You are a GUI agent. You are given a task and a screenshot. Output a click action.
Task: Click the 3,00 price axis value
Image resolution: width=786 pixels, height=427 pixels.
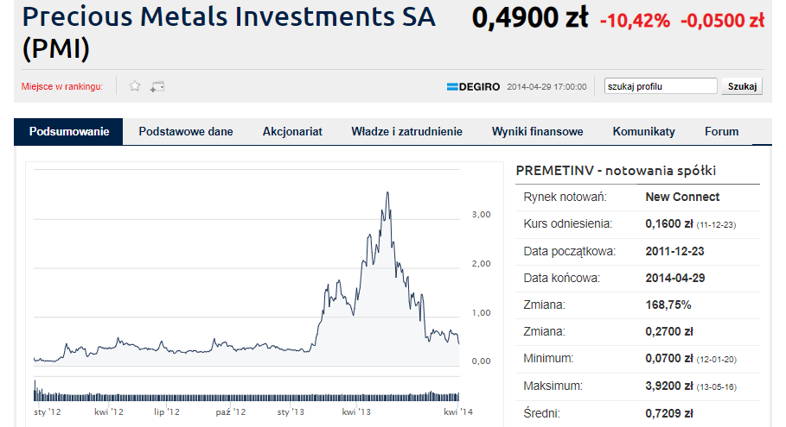pos(481,215)
